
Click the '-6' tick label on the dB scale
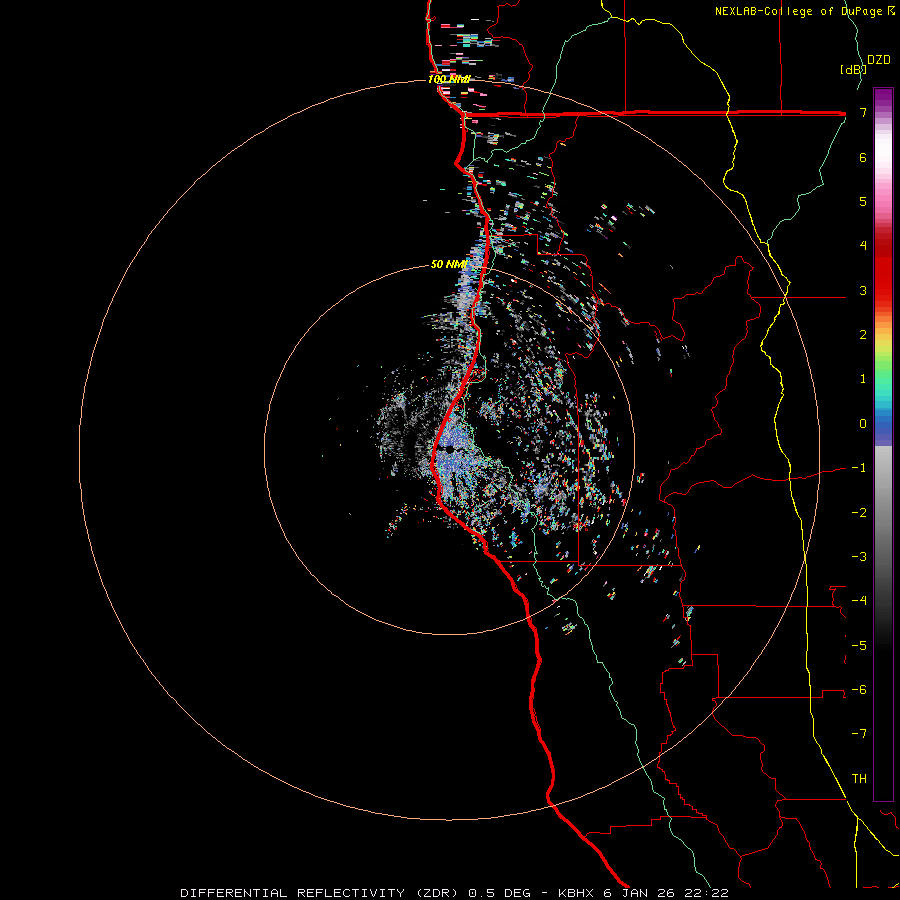point(859,690)
